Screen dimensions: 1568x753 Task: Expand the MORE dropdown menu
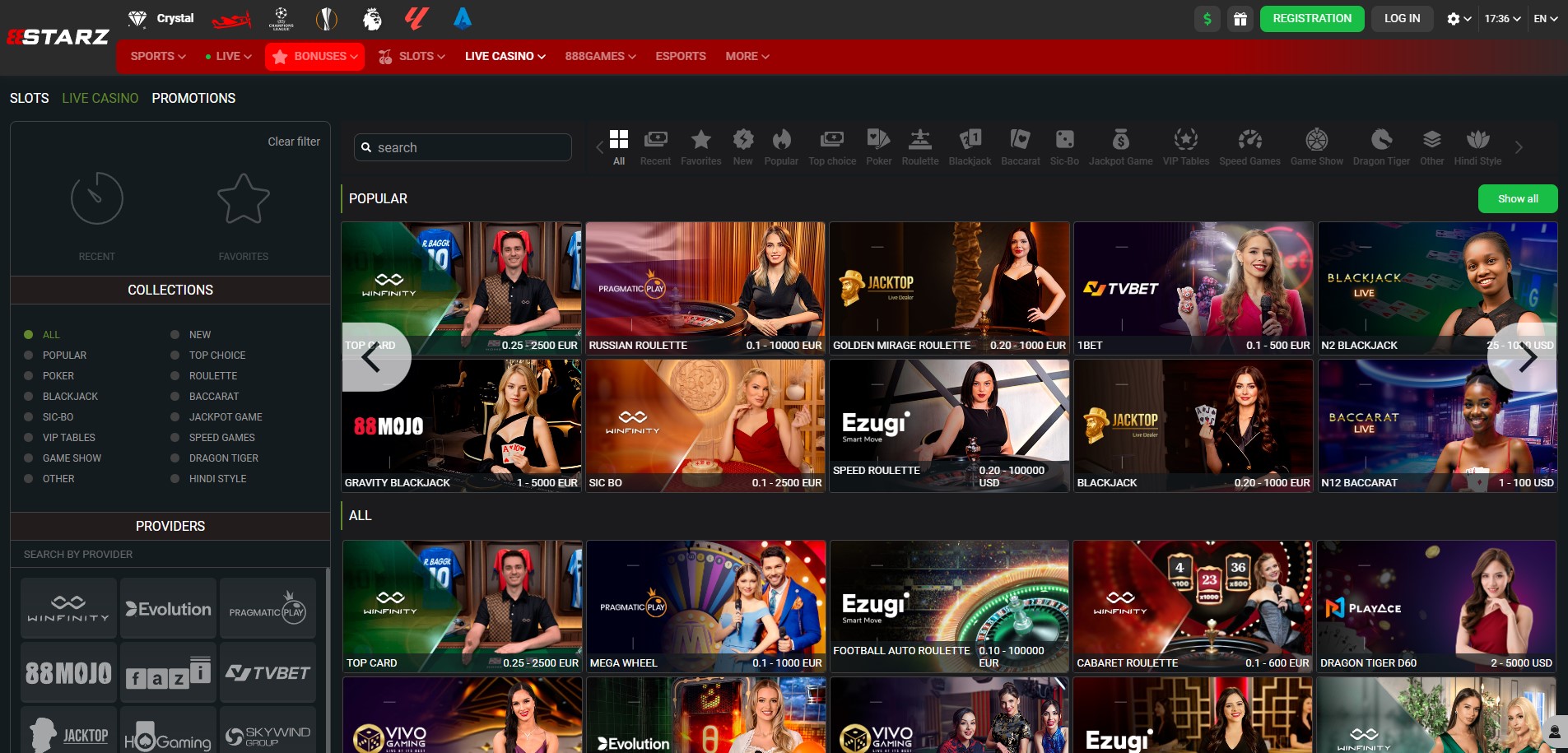point(747,56)
